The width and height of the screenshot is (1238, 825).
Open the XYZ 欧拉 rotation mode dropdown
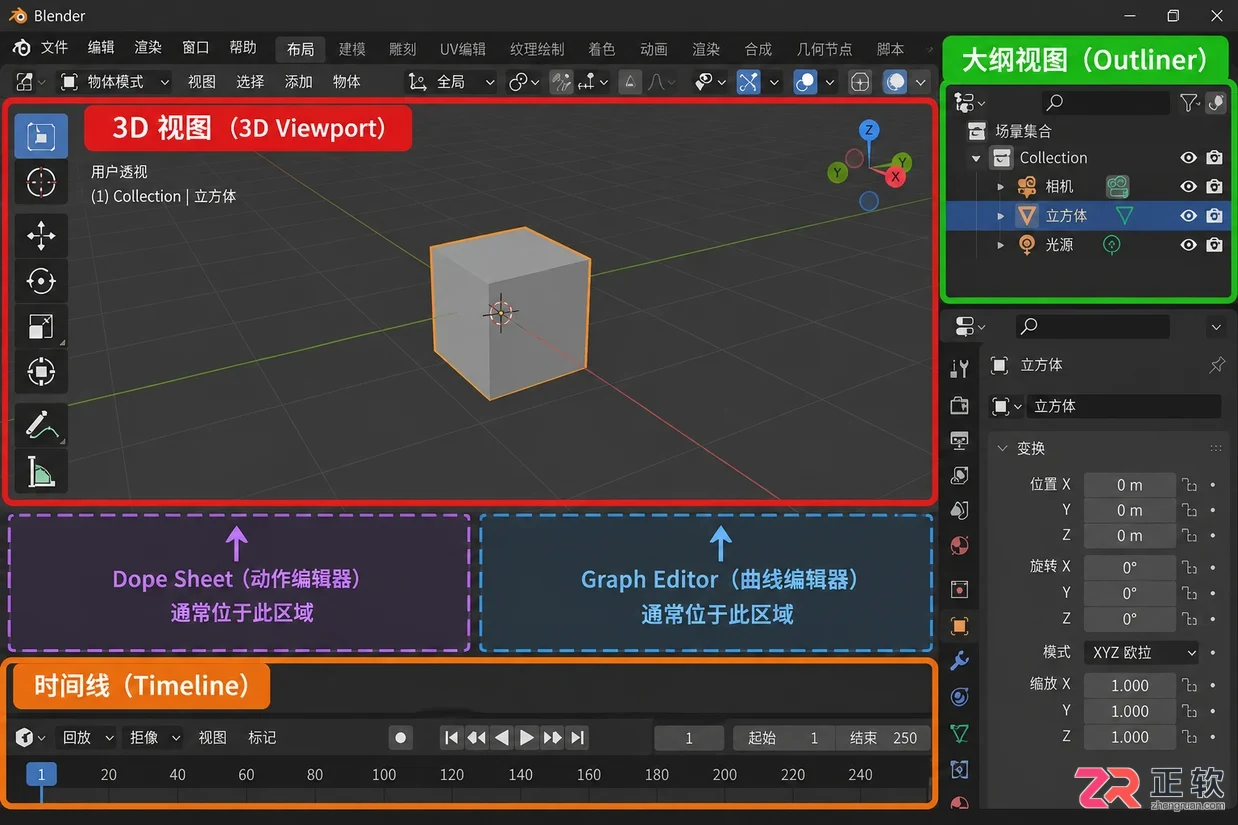click(x=1142, y=652)
